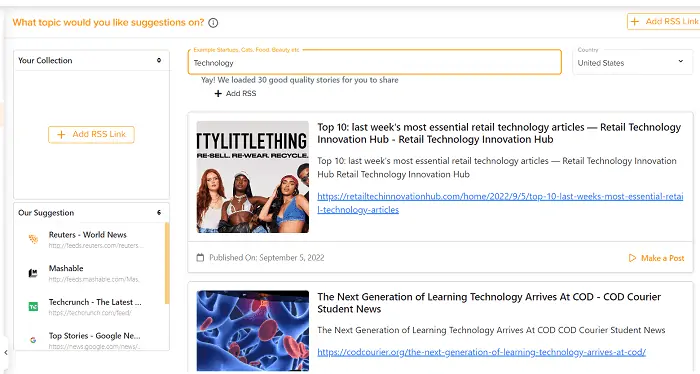Open the retailtechinnovationhub.com article link
Viewport: 700px width, 374px height.
500,203
